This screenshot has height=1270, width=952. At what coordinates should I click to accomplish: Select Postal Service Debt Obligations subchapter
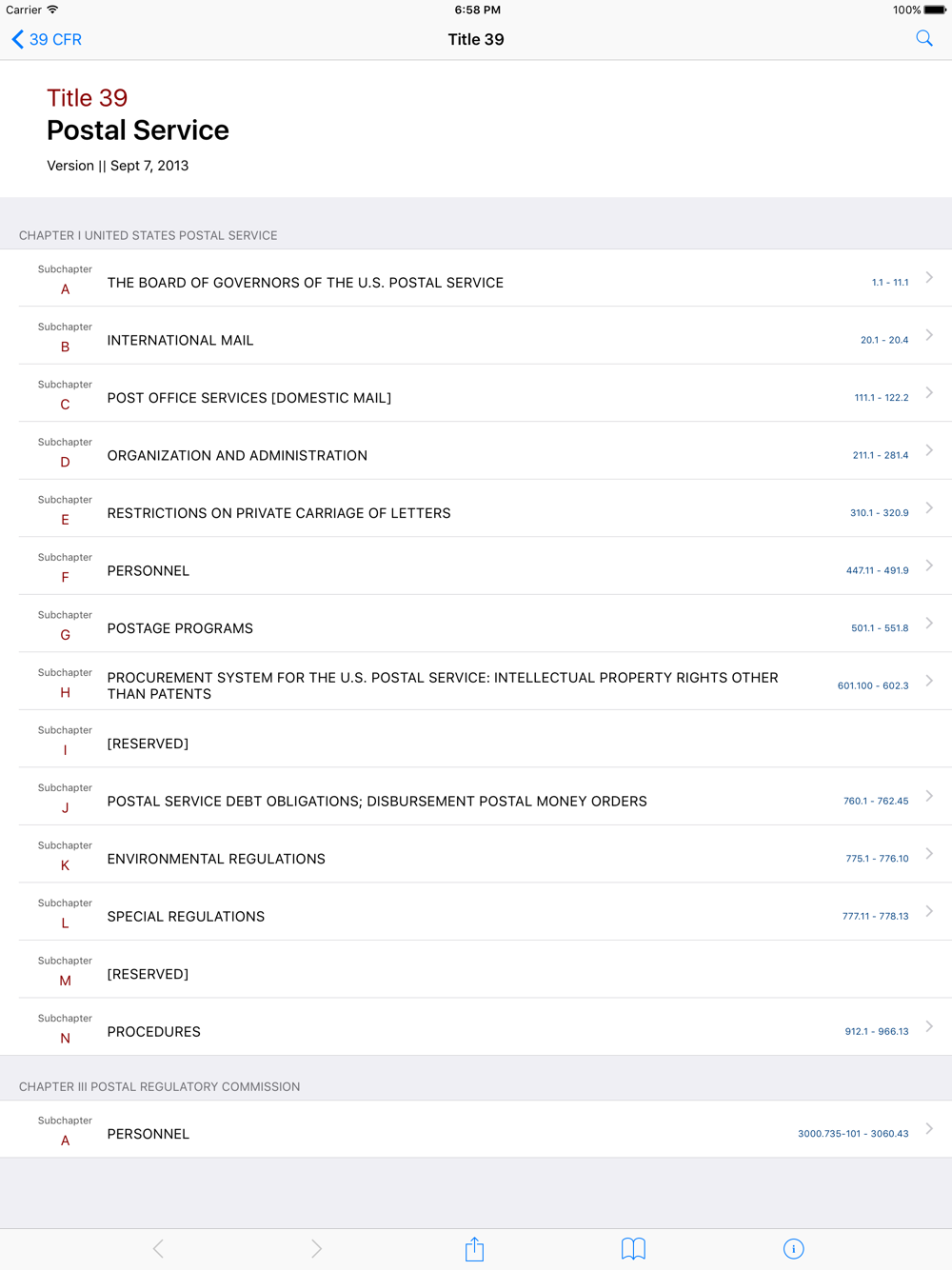pyautogui.click(x=476, y=796)
